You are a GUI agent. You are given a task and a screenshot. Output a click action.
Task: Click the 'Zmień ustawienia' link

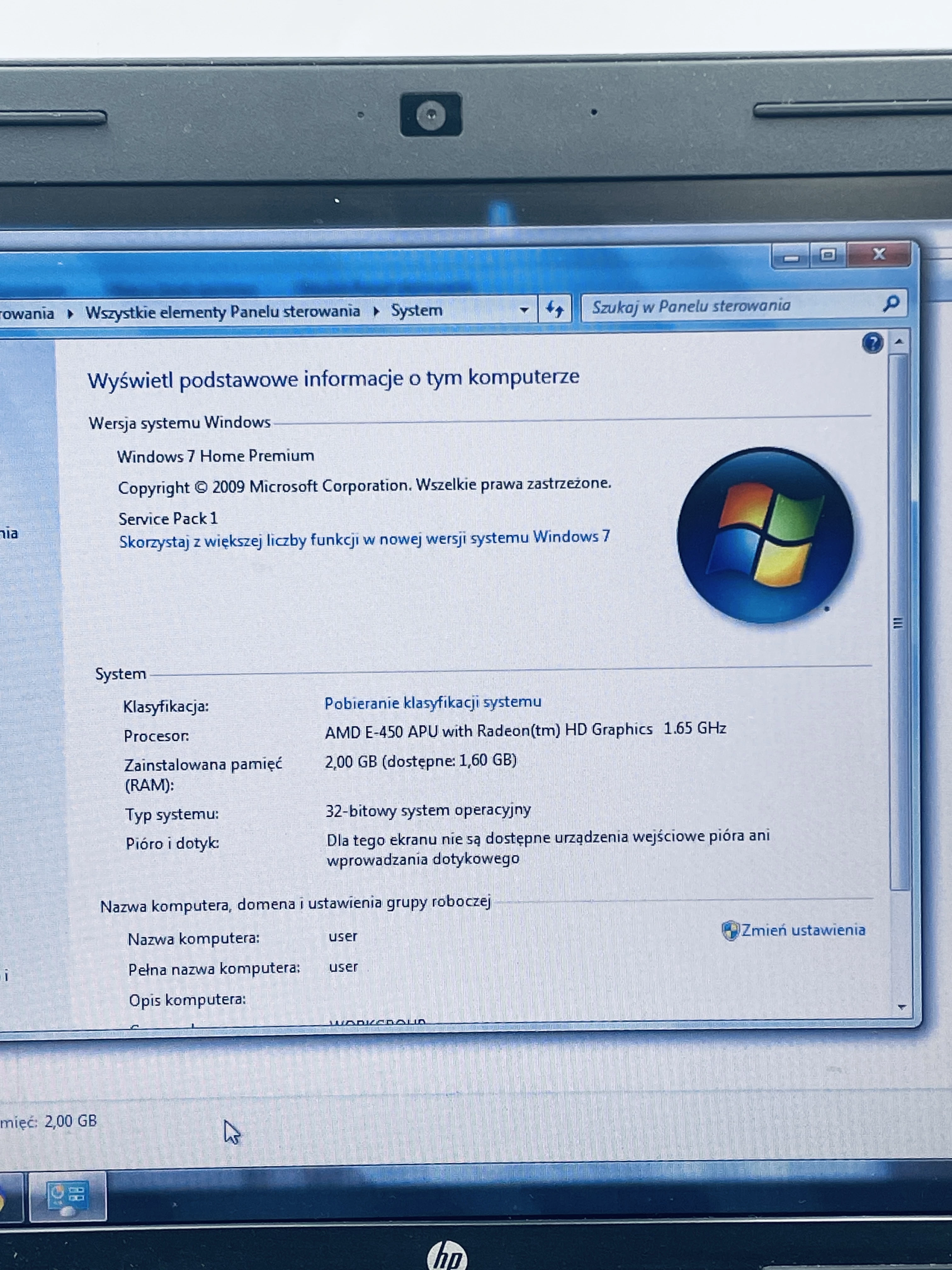[x=803, y=930]
